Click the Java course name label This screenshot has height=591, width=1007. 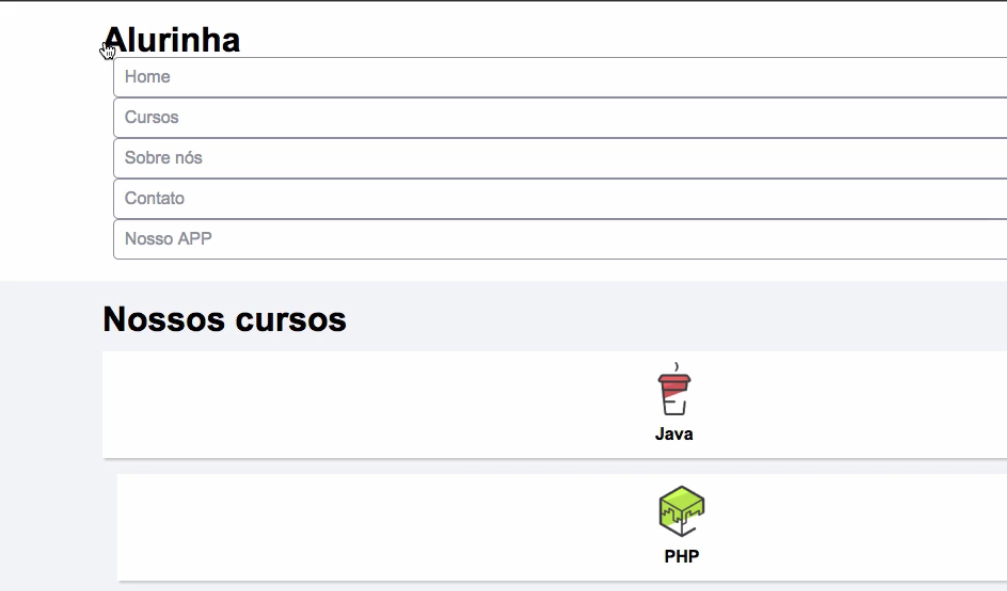click(x=674, y=435)
